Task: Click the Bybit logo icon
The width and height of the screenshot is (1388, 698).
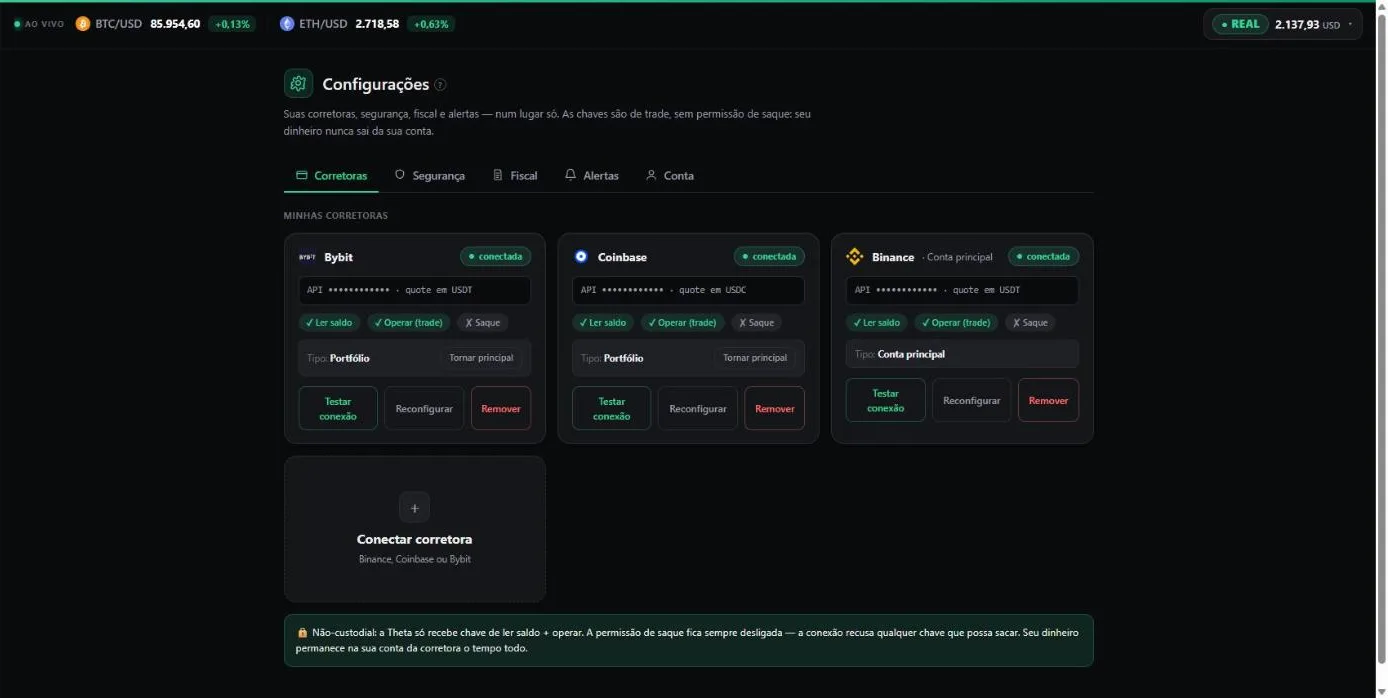Action: pyautogui.click(x=307, y=257)
